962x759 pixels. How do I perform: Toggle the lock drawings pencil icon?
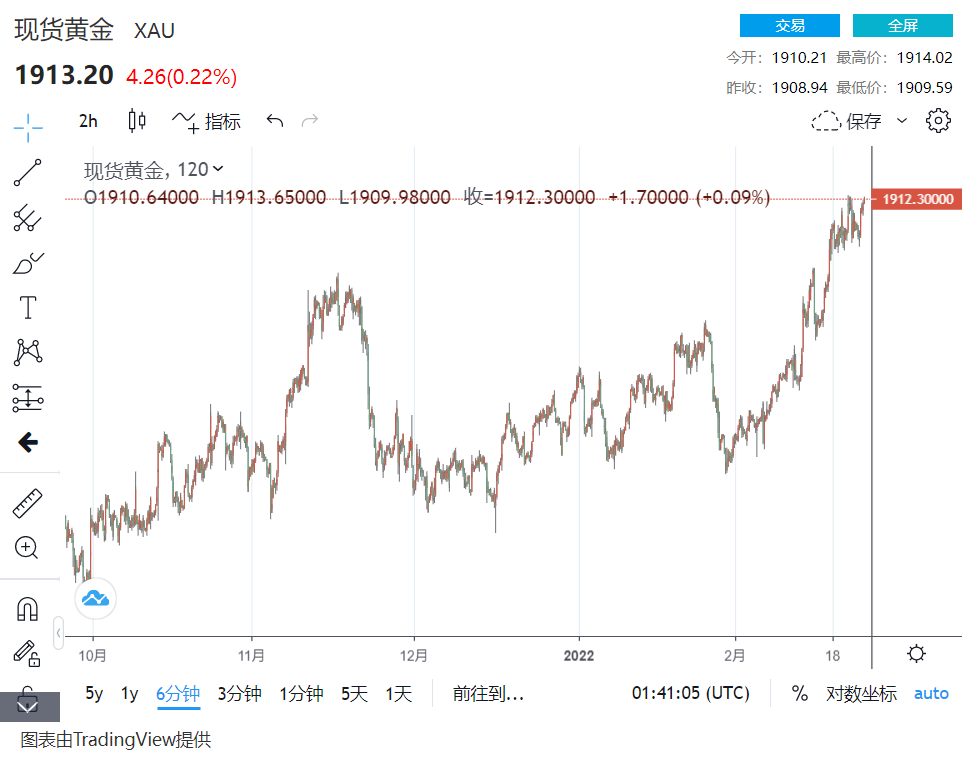click(x=27, y=653)
